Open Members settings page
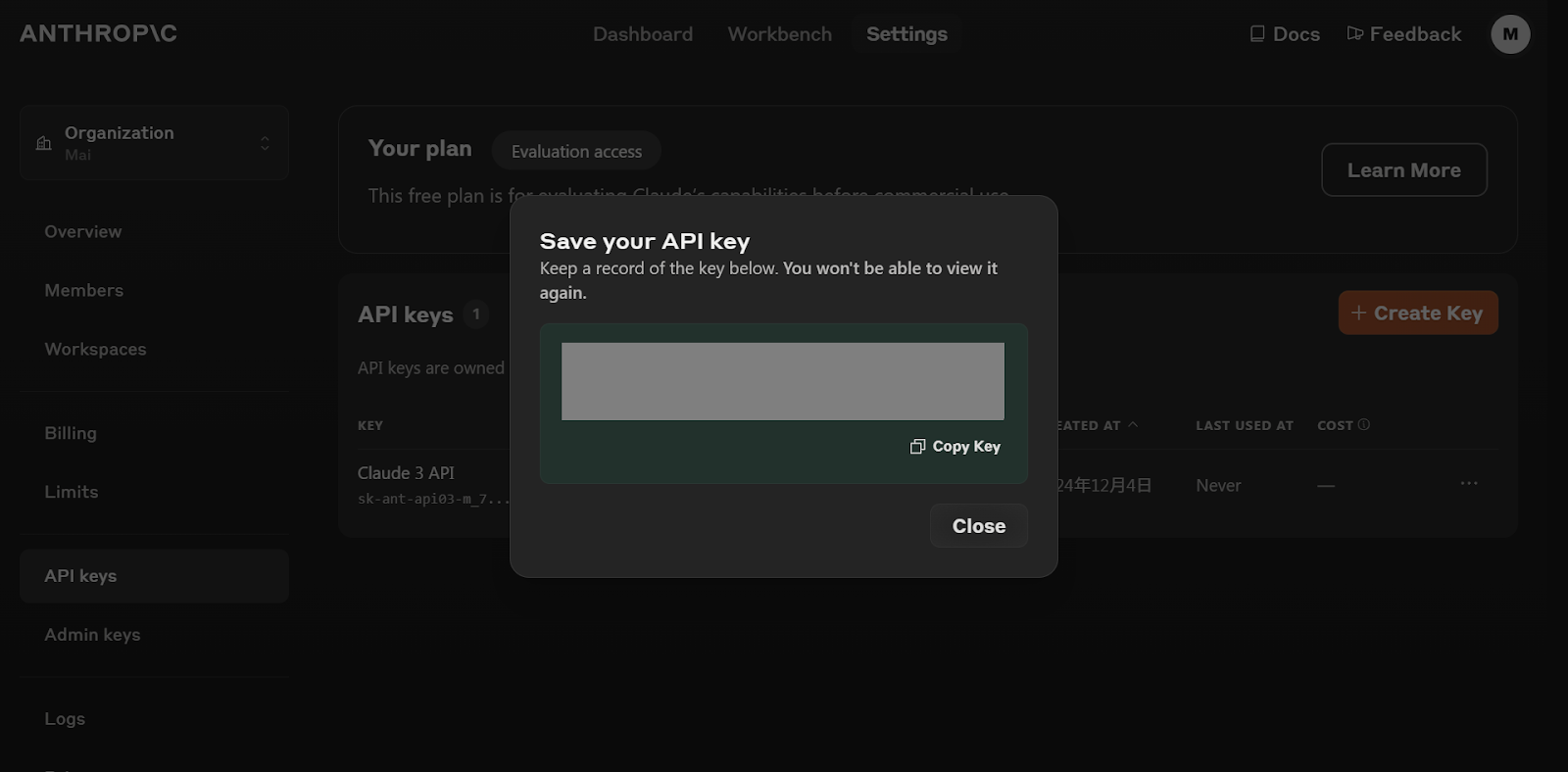1568x772 pixels. coord(83,291)
